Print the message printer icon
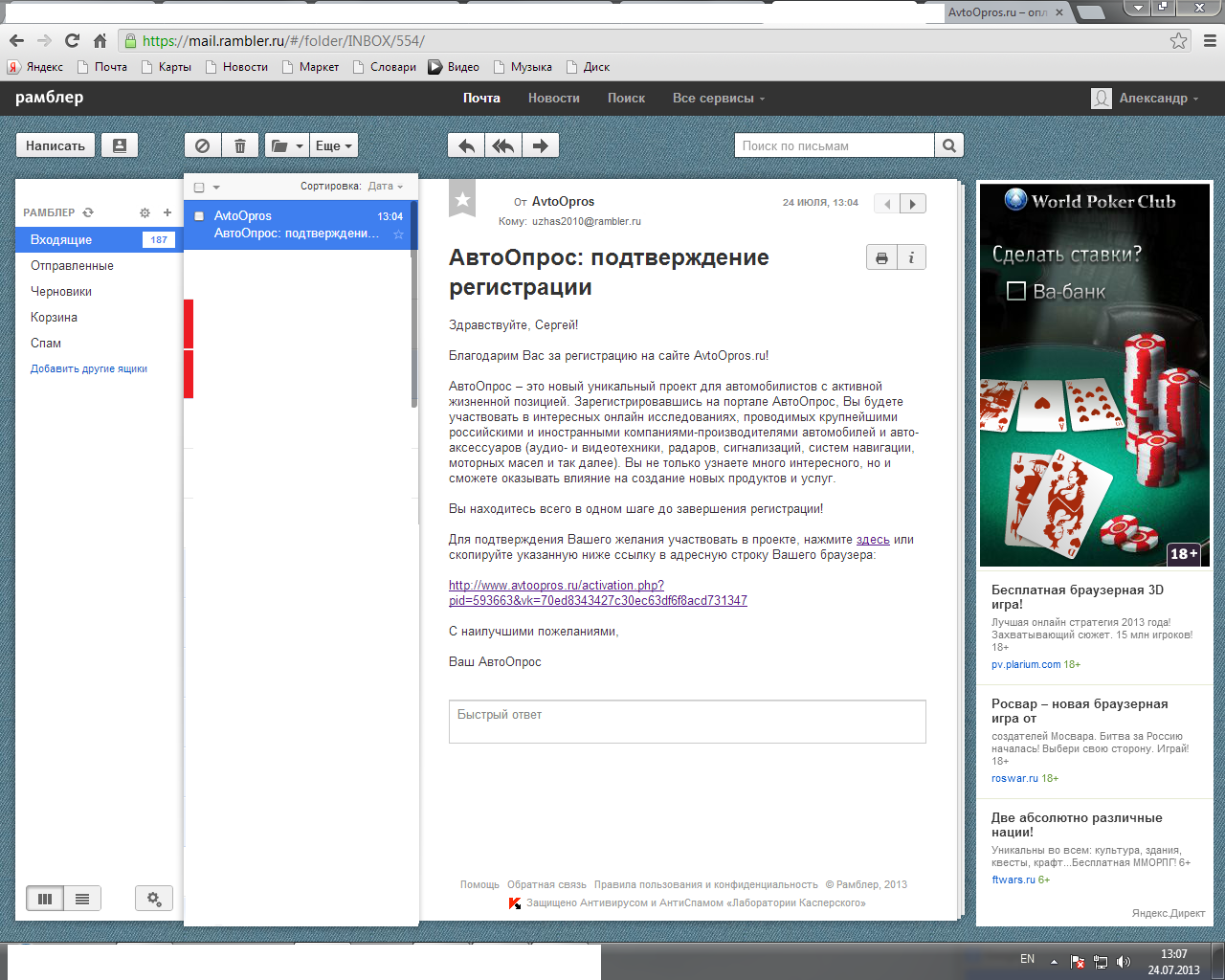Image resolution: width=1225 pixels, height=980 pixels. click(x=881, y=257)
